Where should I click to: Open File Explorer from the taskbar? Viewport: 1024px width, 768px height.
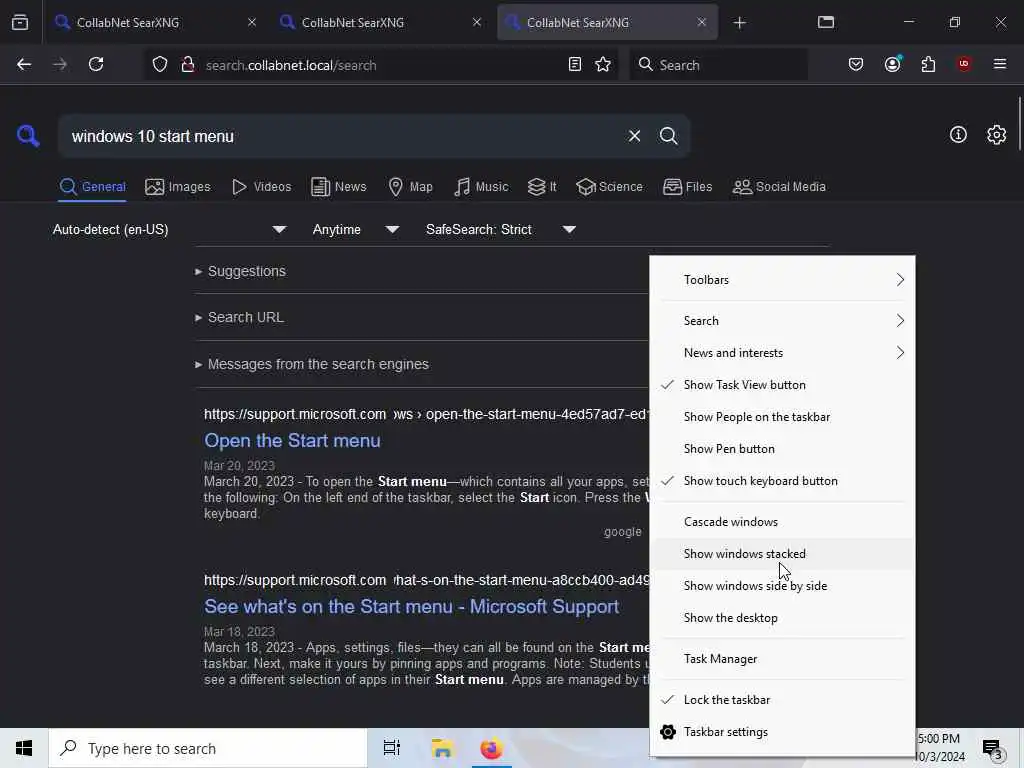(x=442, y=748)
